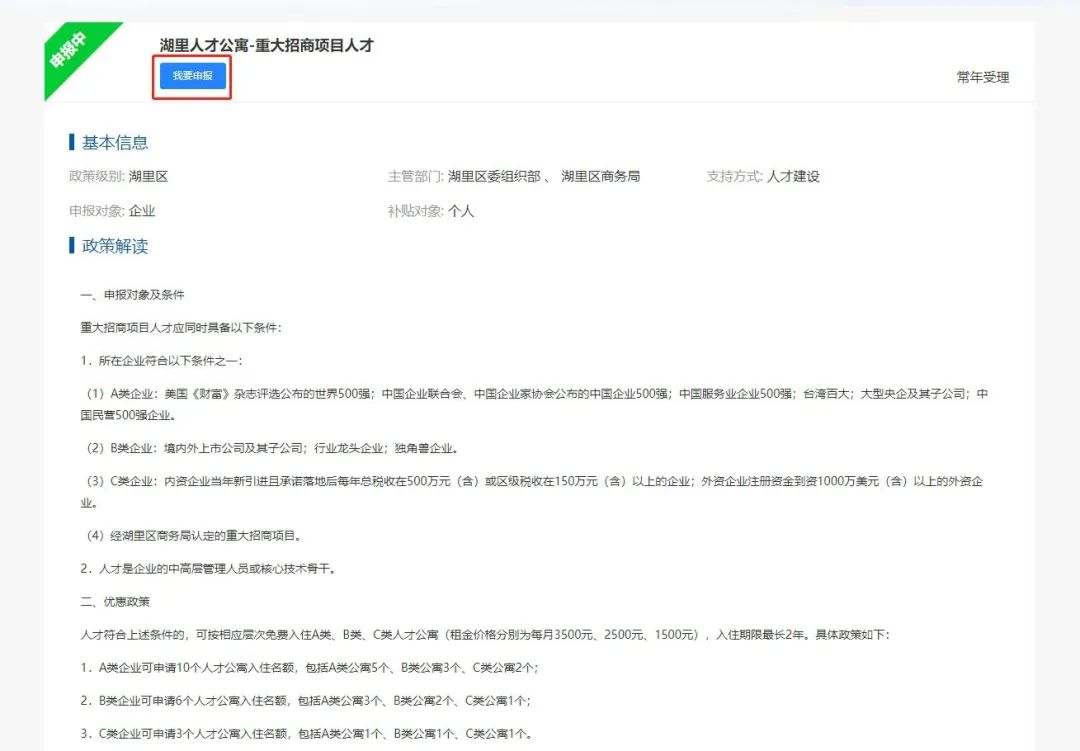Click the blue 我要申报 button
This screenshot has width=1080, height=751.
192,76
